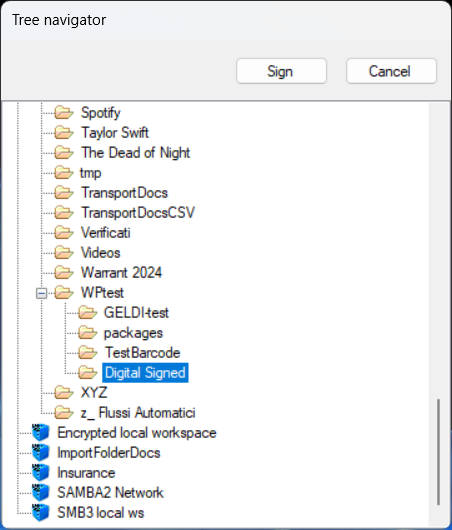Screen dimensions: 452x530
Task: Choose the z_ Flussi Automatici label
Action: click(x=138, y=413)
